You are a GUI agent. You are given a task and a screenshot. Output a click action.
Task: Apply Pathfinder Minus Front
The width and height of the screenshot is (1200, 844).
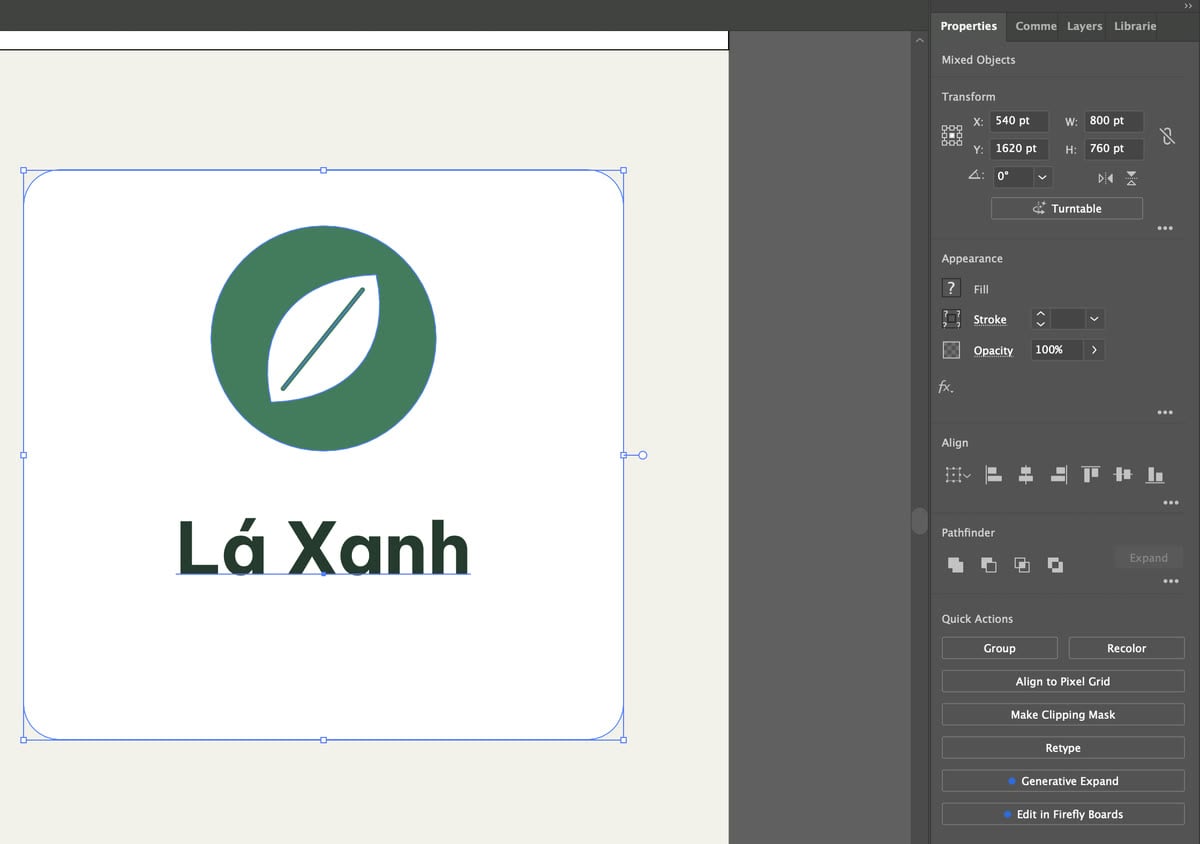click(989, 565)
